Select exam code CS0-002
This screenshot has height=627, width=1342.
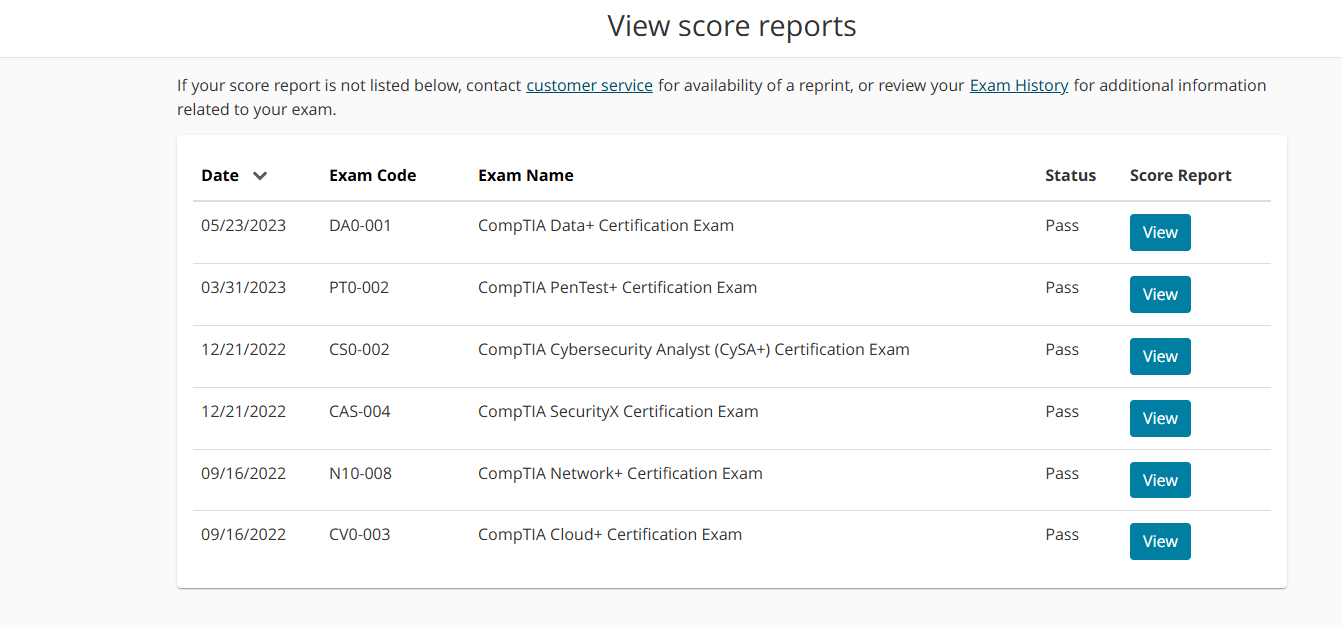(x=359, y=350)
